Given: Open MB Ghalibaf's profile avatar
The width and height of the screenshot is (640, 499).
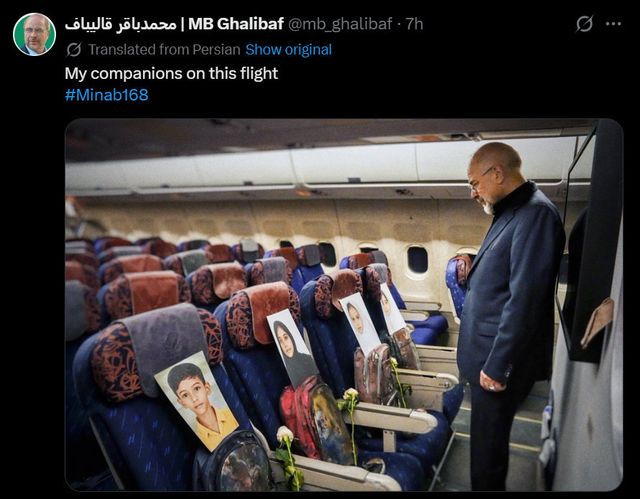Looking at the screenshot, I should click(x=34, y=34).
